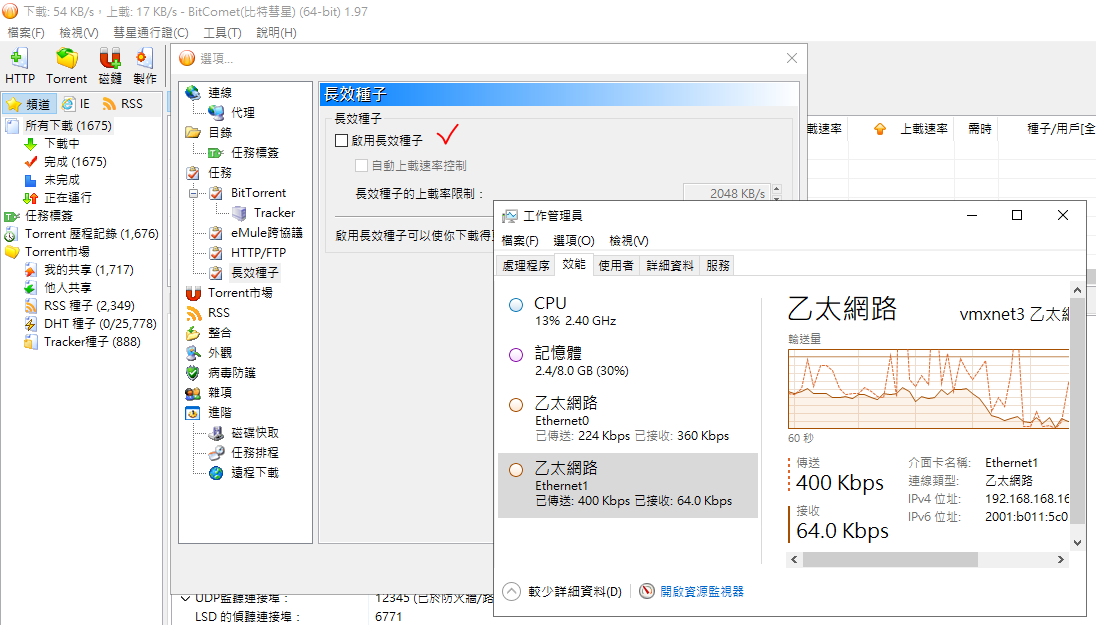Select the 頻道 tab in BitComet sidebar

coord(29,104)
